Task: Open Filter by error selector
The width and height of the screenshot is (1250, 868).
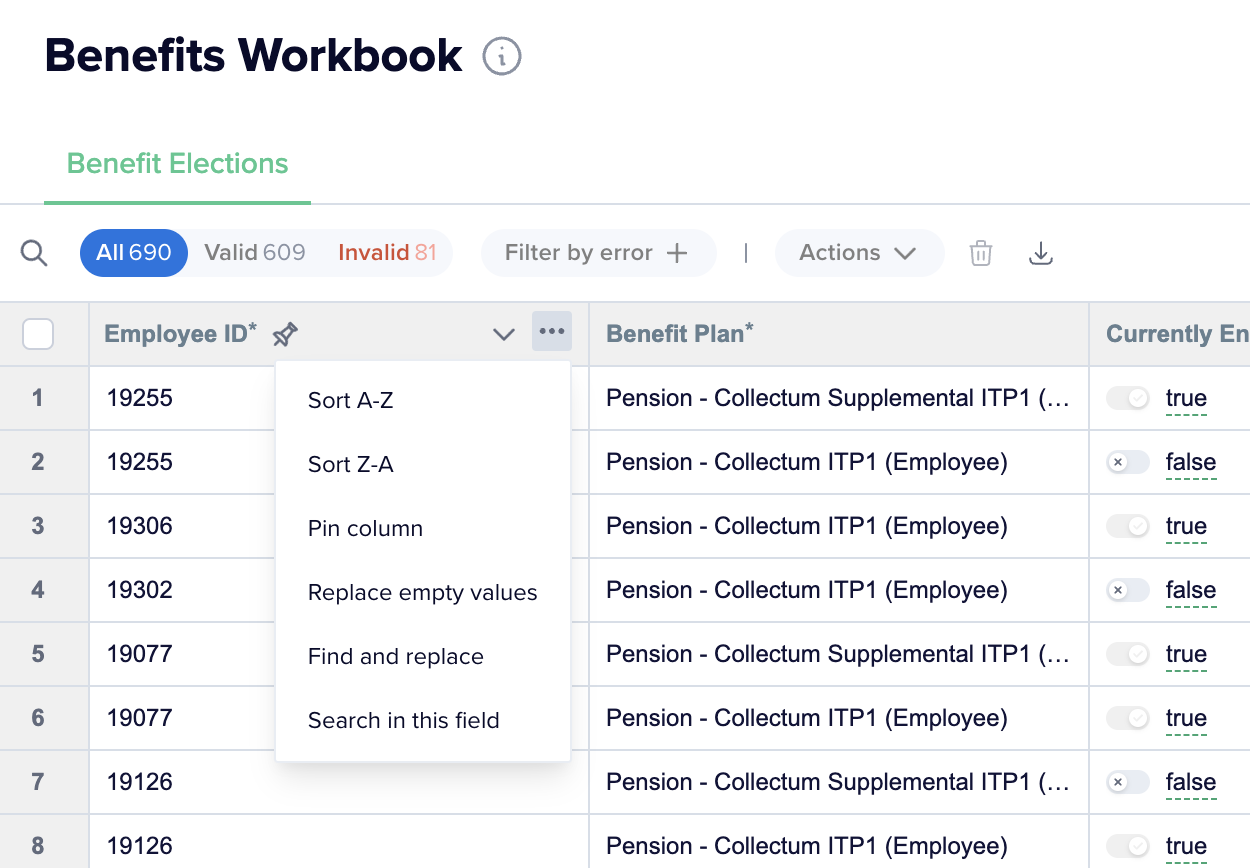Action: point(597,253)
